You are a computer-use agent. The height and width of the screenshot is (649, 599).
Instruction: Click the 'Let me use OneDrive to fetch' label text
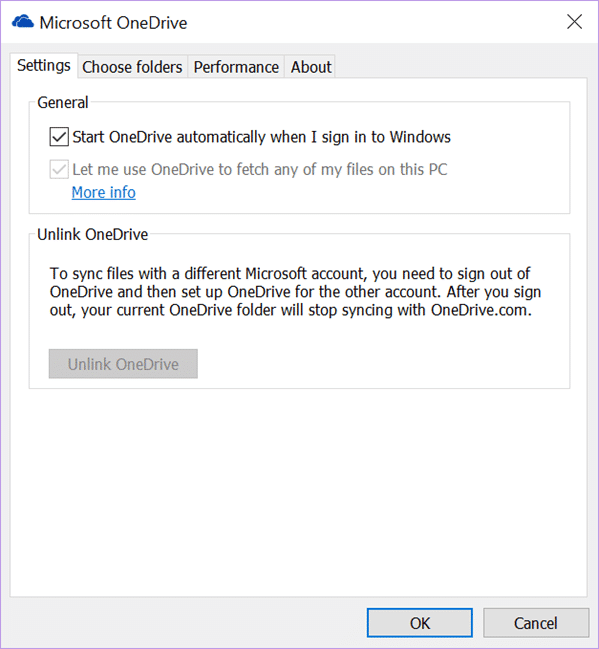pos(260,169)
